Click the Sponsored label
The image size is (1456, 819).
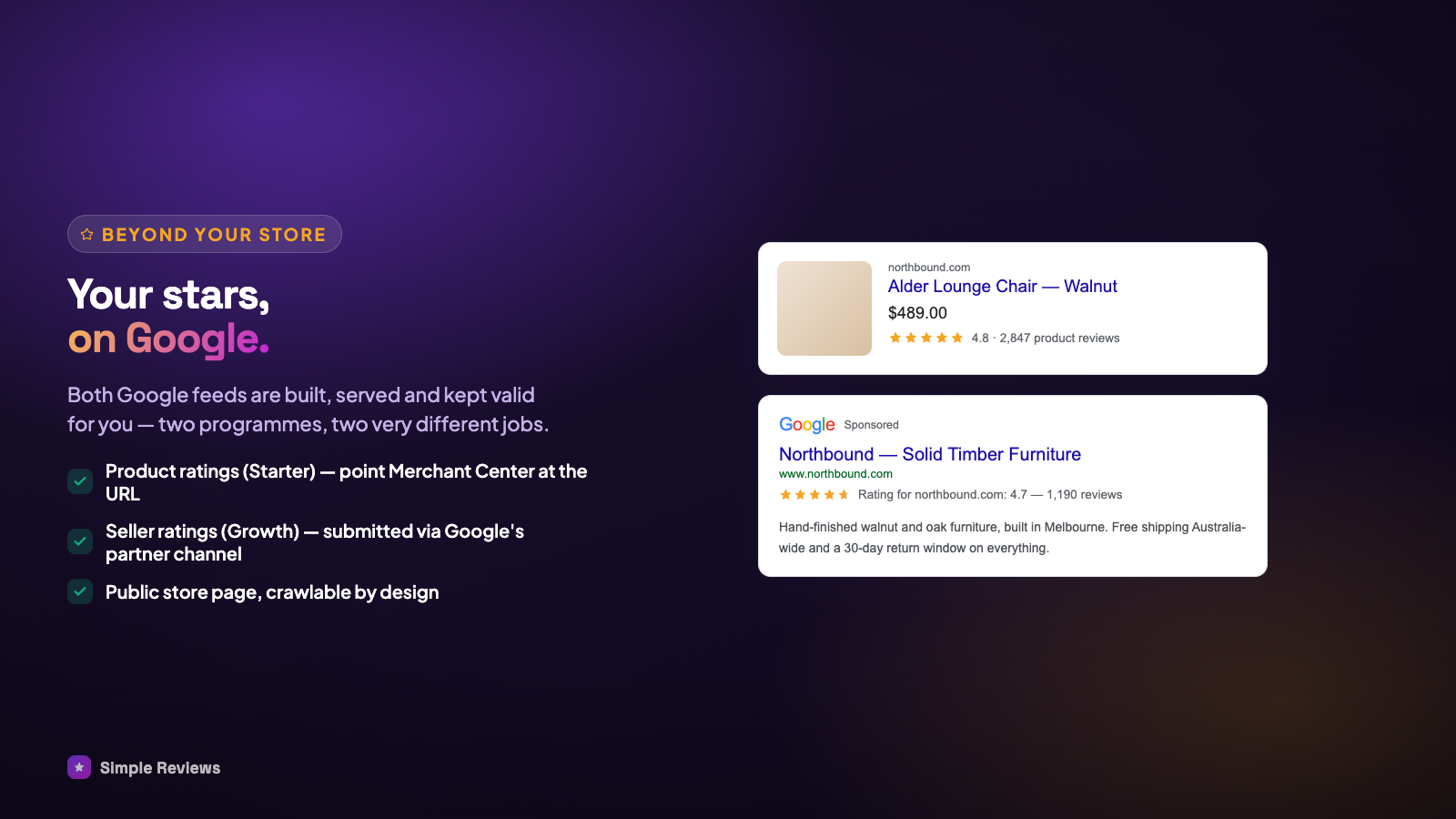pos(871,425)
